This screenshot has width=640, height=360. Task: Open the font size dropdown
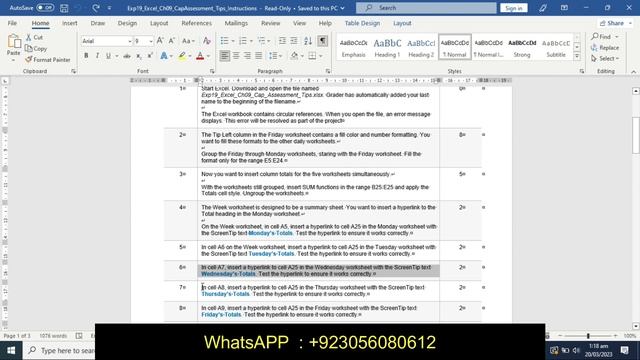[151, 41]
